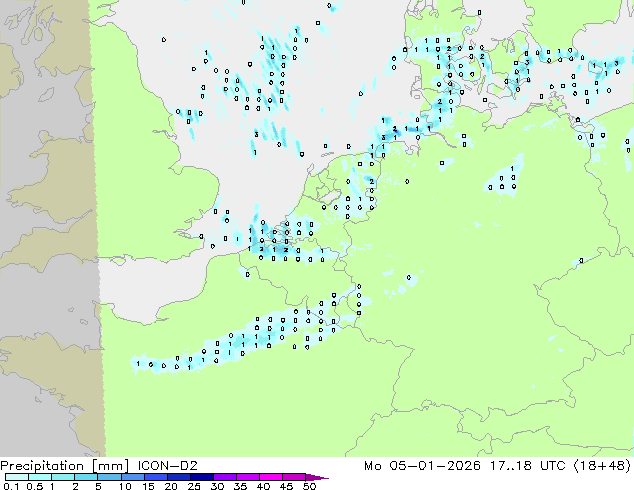The image size is (634, 490).
Task: Click the legend value "30"
Action: [217, 486]
